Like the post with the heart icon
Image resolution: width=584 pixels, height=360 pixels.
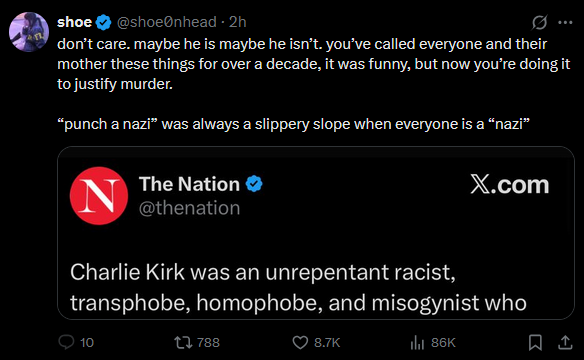(300, 342)
